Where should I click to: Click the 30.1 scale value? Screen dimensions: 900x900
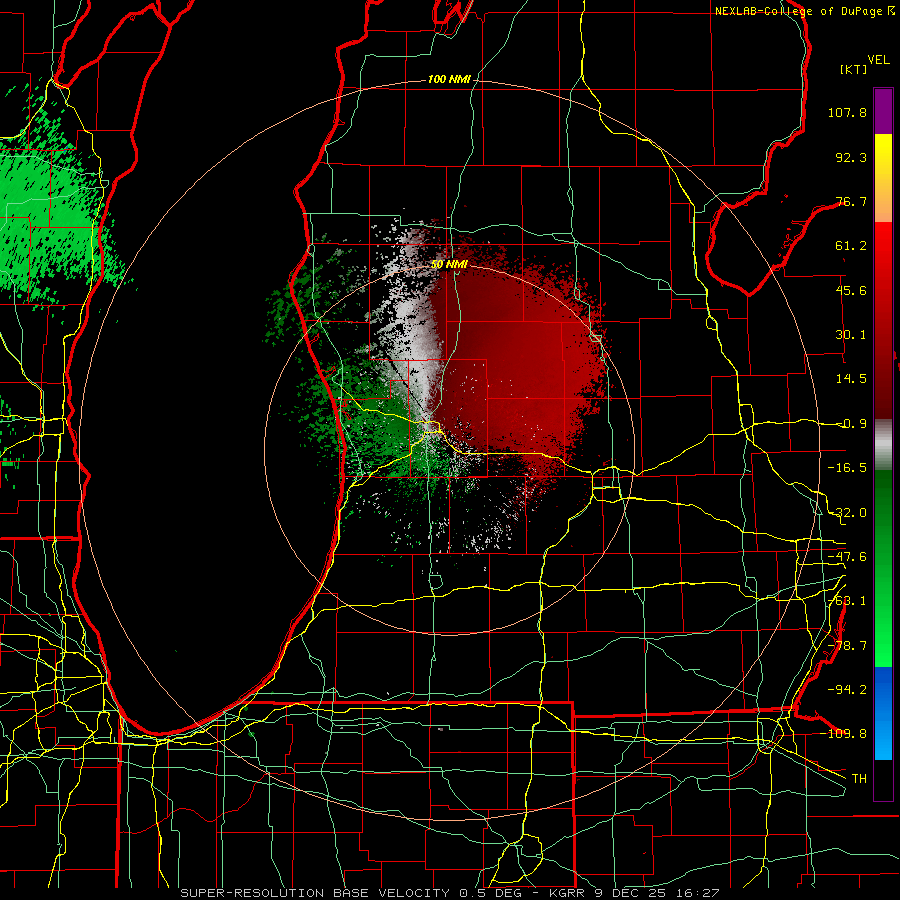(851, 335)
